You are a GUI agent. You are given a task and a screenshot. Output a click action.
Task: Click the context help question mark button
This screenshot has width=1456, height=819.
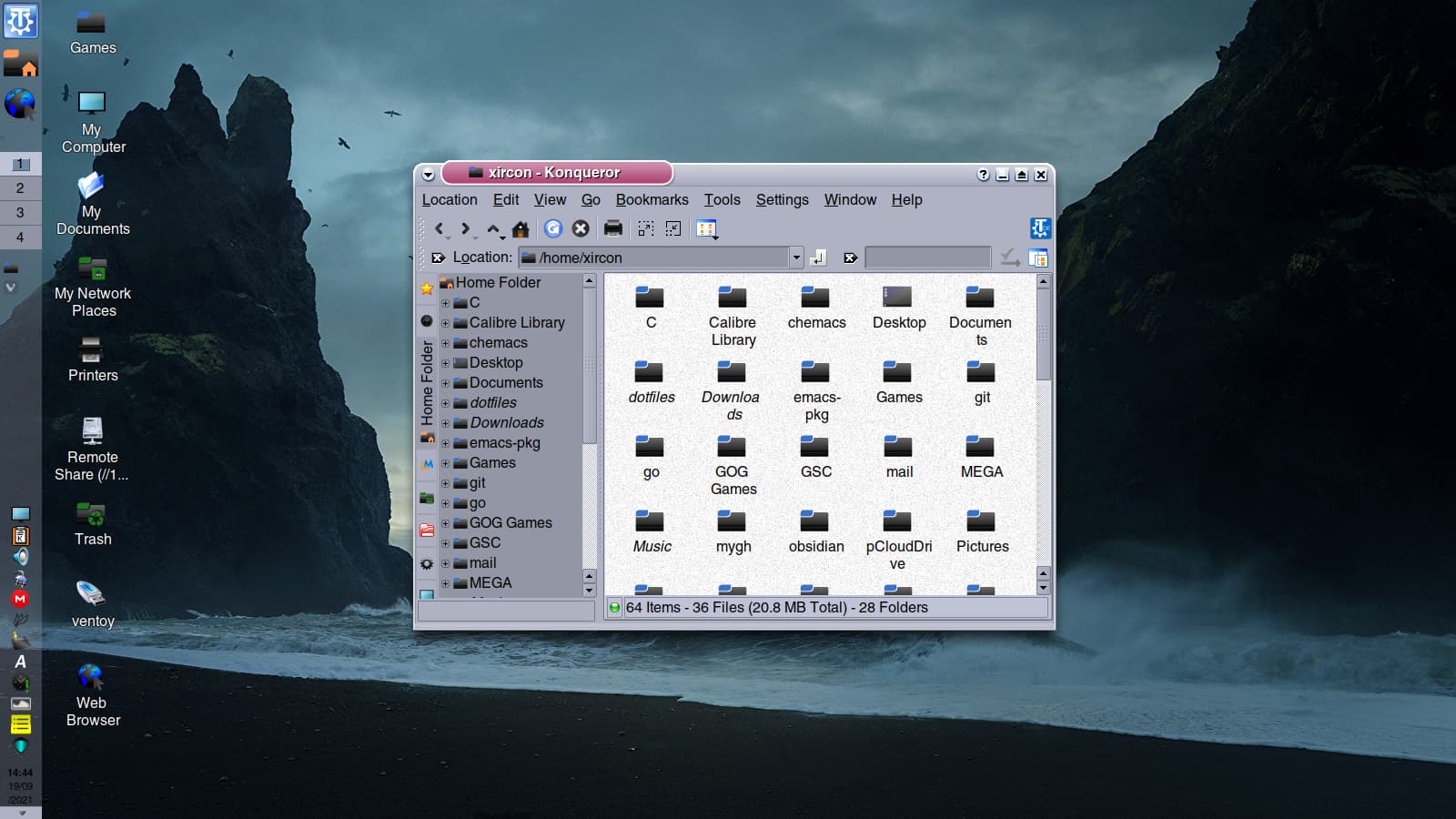tap(983, 175)
